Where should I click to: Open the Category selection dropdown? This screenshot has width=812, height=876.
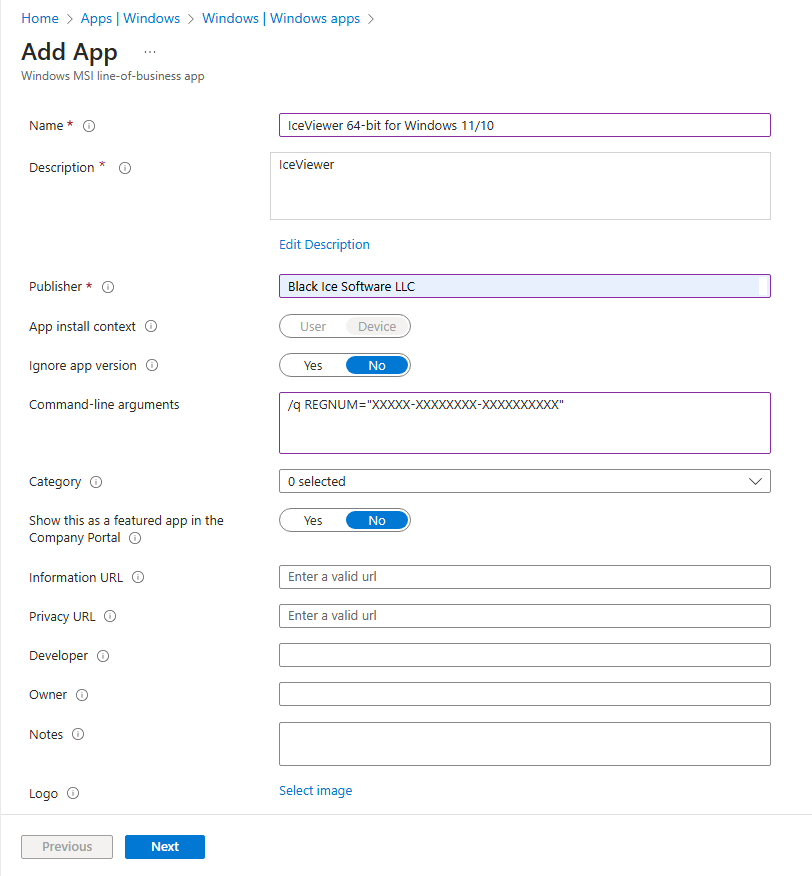757,481
